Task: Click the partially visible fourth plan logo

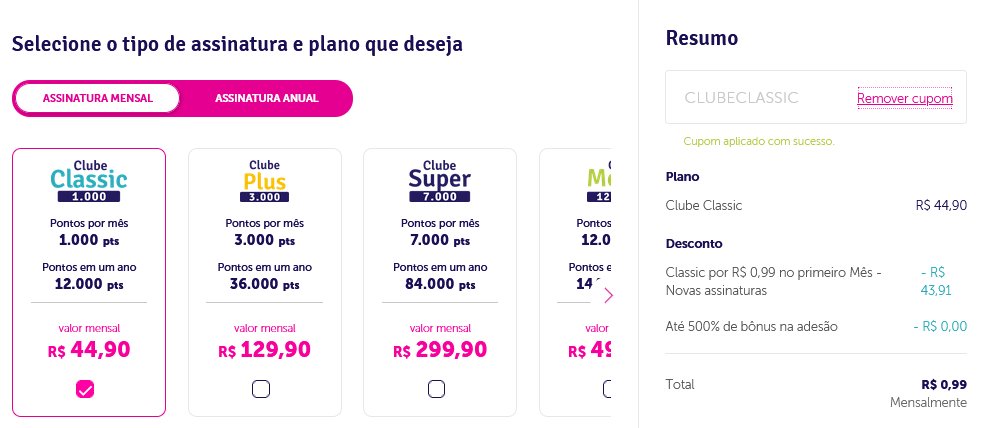Action: [599, 181]
